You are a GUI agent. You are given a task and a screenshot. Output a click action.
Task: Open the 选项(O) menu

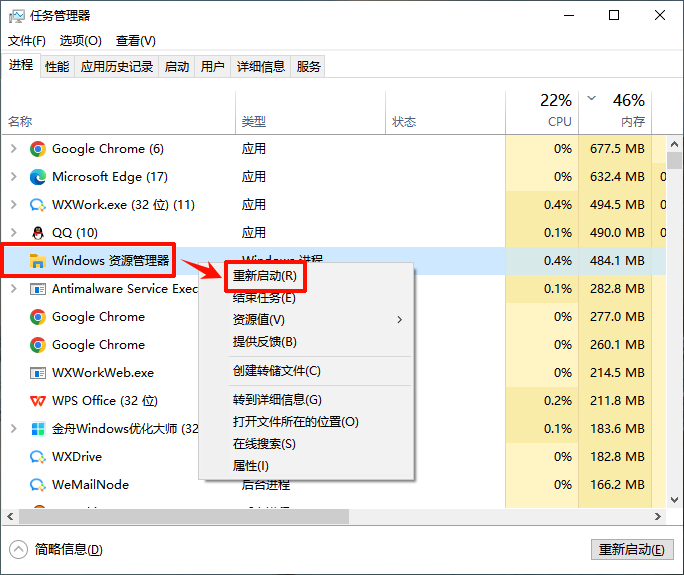coord(81,41)
